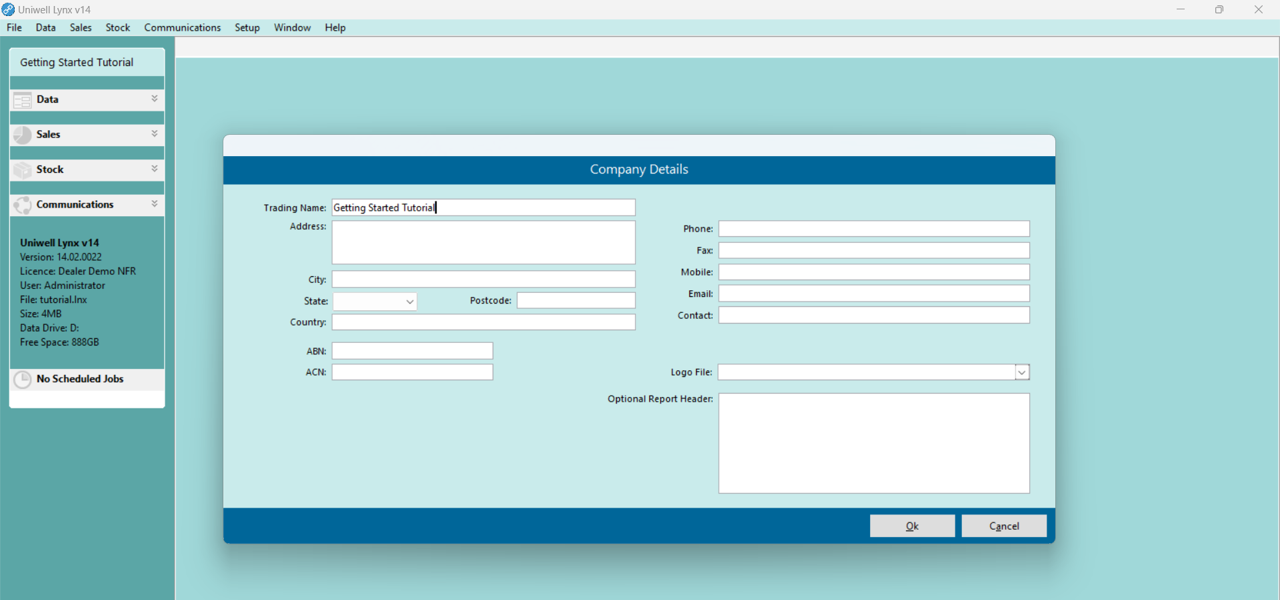This screenshot has width=1280, height=600.
Task: Open the Logo File dropdown arrow
Action: click(1022, 372)
